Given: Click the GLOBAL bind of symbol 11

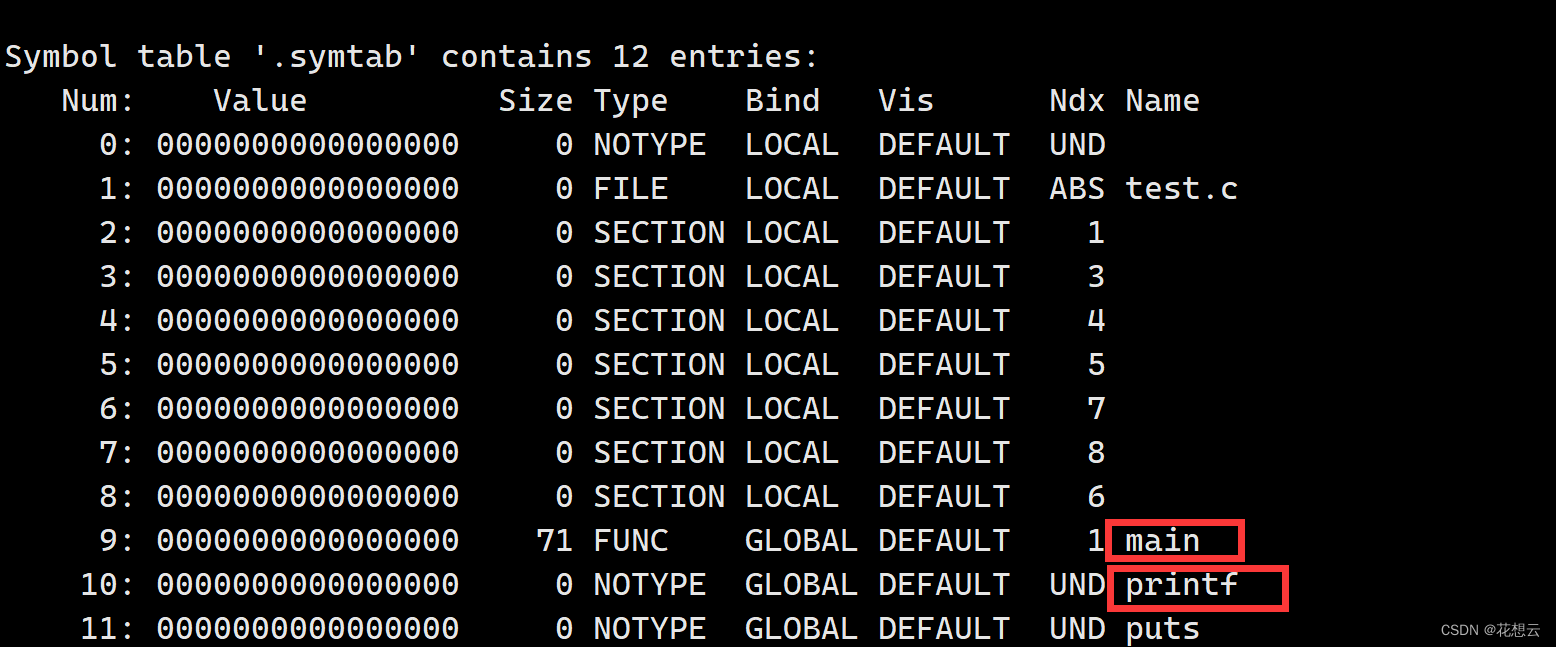Looking at the screenshot, I should pyautogui.click(x=801, y=629).
